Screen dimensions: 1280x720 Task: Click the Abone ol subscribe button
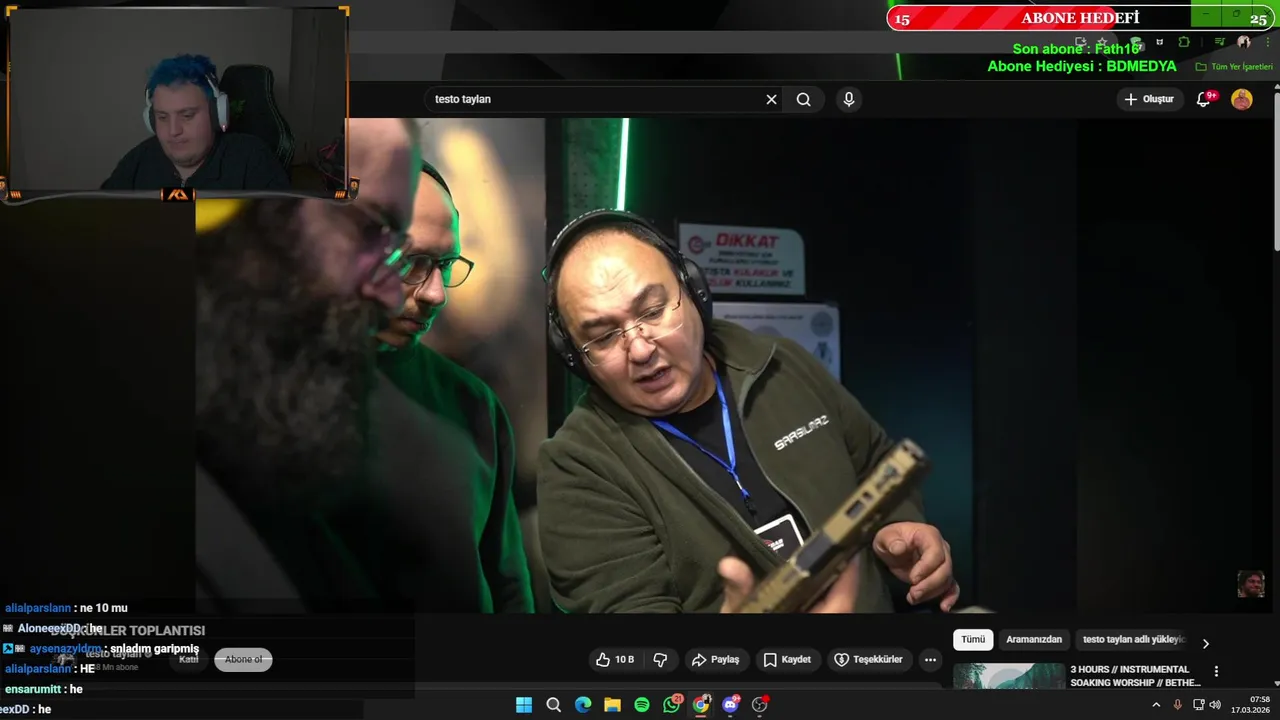coord(243,660)
